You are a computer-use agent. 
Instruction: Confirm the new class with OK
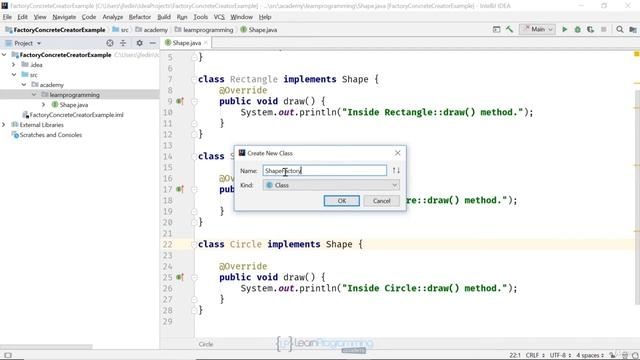click(x=342, y=201)
